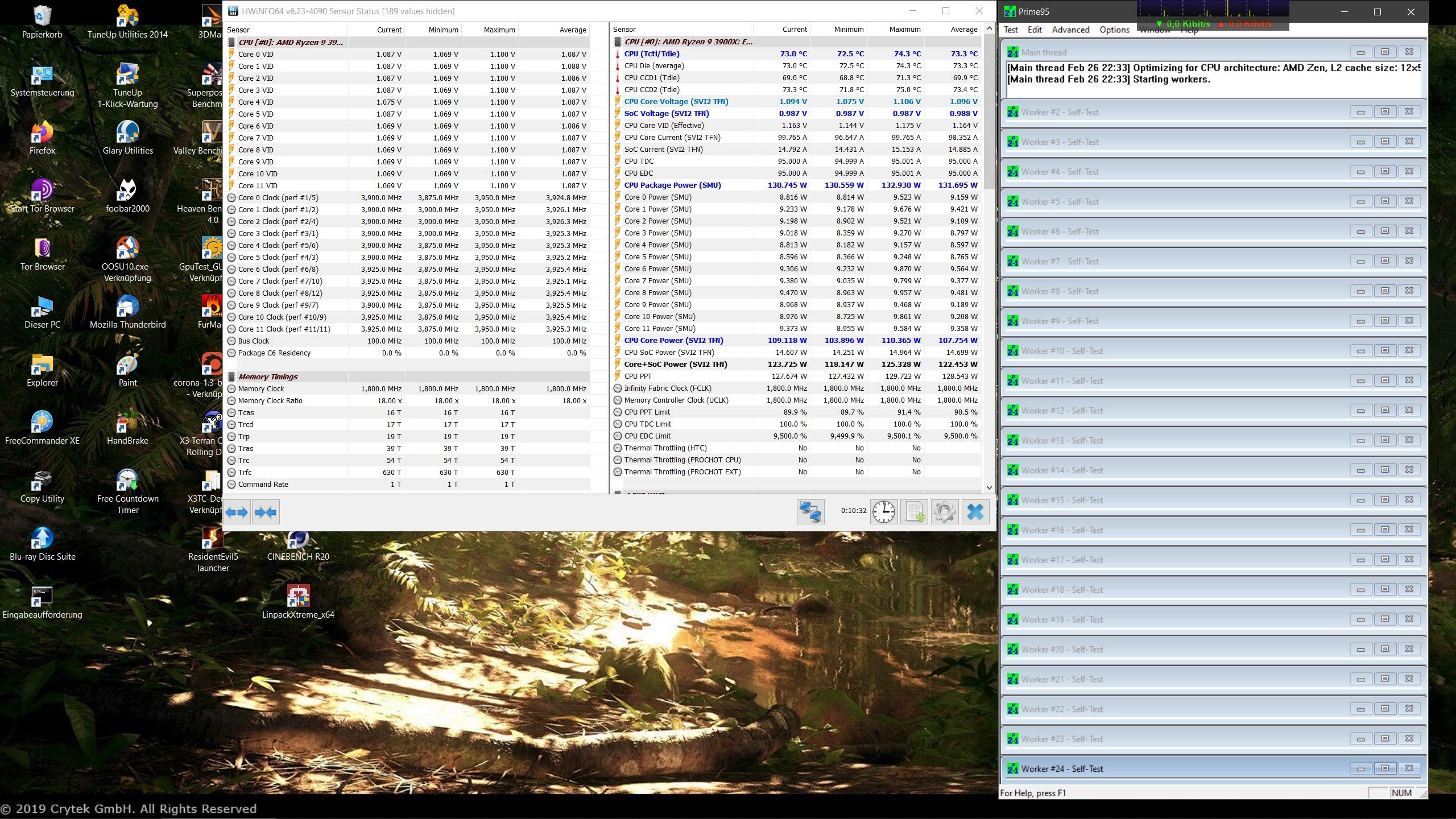Viewport: 1456px width, 819px height.
Task: Click the Average column header in right panel
Action: point(953,29)
